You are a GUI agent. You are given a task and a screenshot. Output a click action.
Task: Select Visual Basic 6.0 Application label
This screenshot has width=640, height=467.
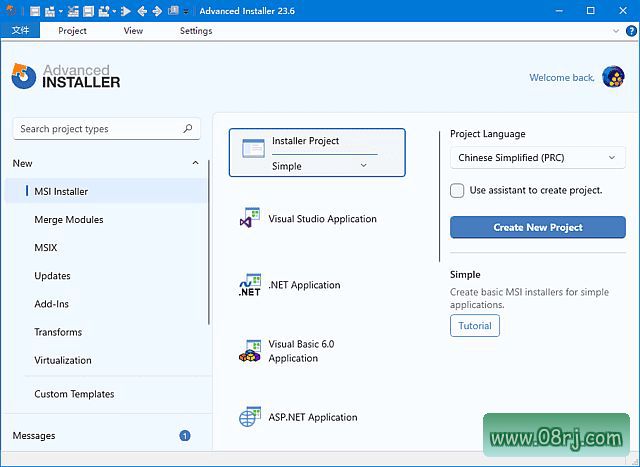point(301,351)
